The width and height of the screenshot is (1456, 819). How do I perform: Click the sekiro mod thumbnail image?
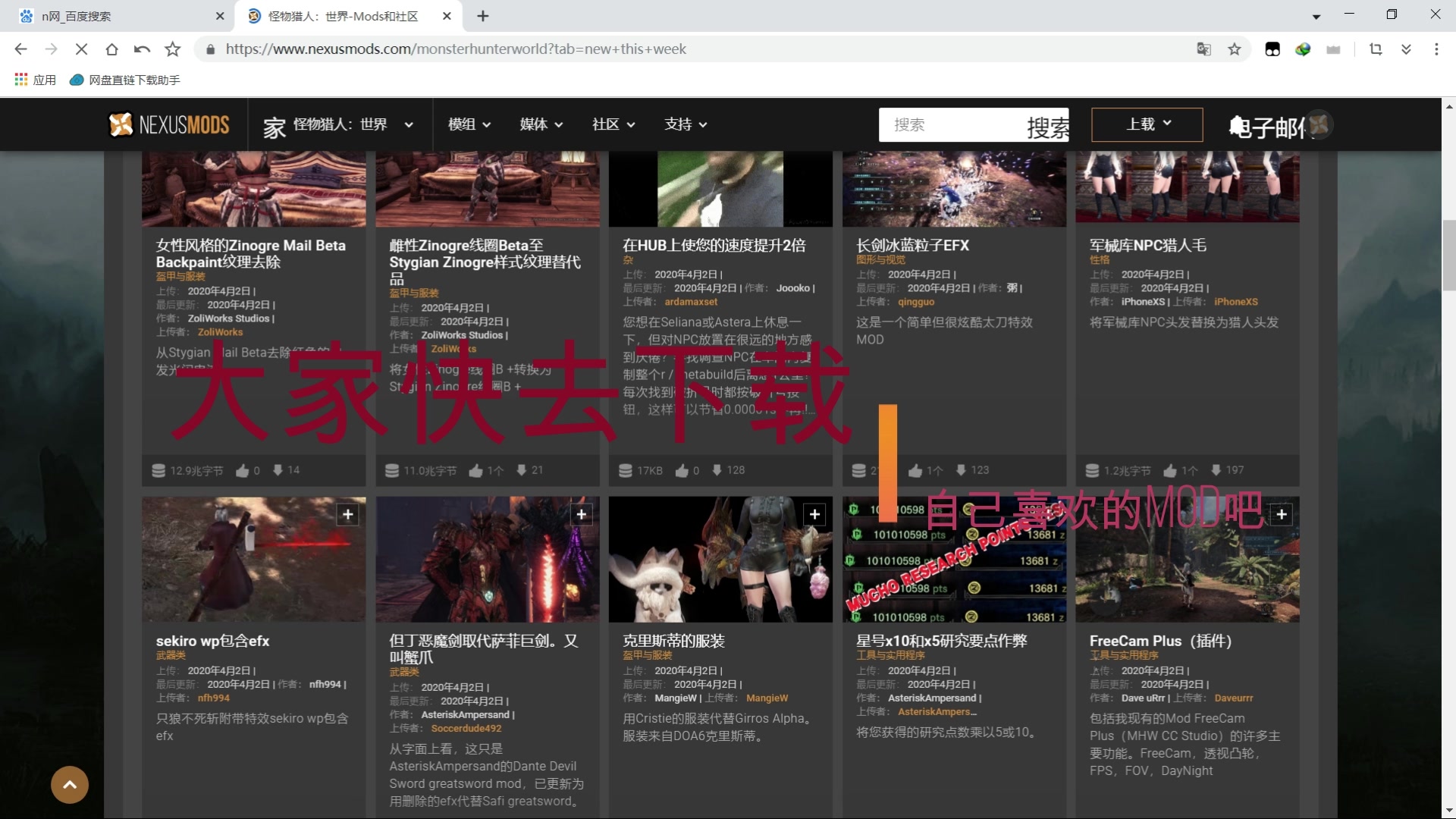coord(253,560)
